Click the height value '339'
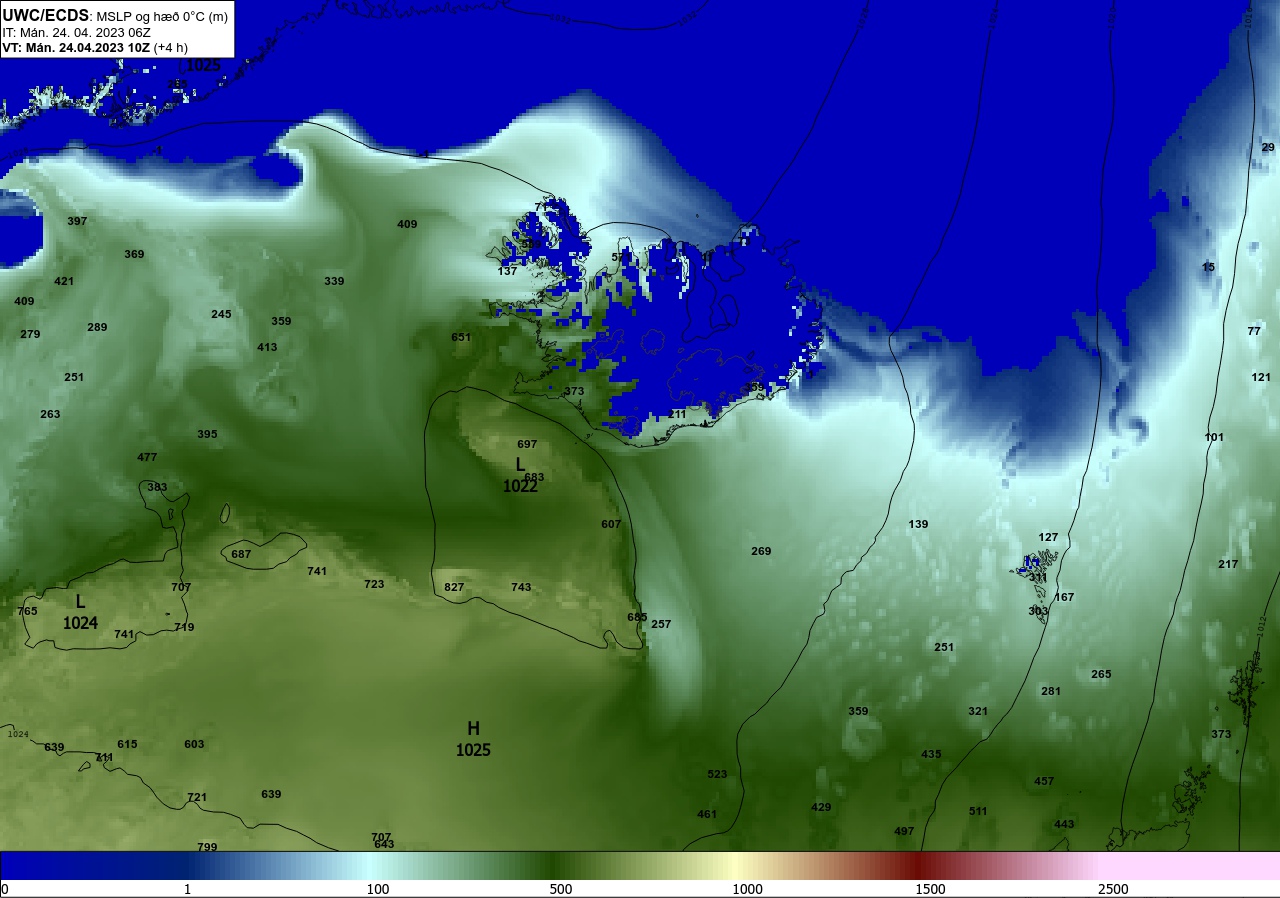The width and height of the screenshot is (1280, 898). (x=334, y=281)
